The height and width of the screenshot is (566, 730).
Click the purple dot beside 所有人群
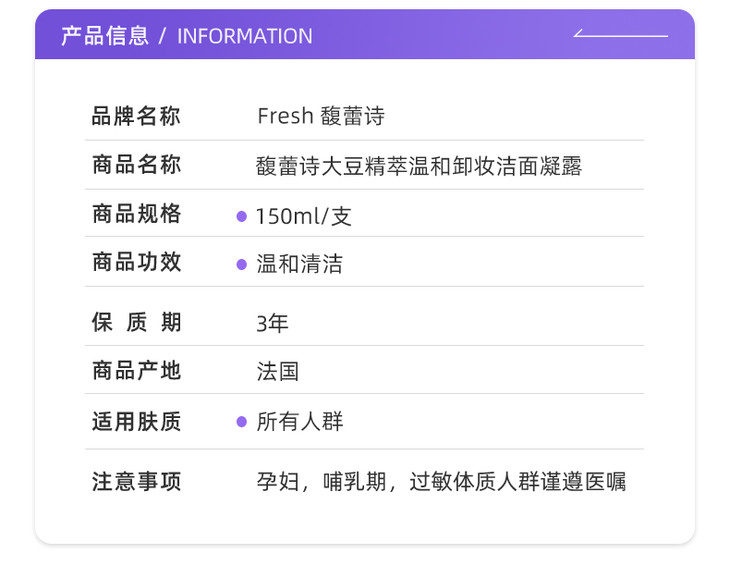coord(241,422)
